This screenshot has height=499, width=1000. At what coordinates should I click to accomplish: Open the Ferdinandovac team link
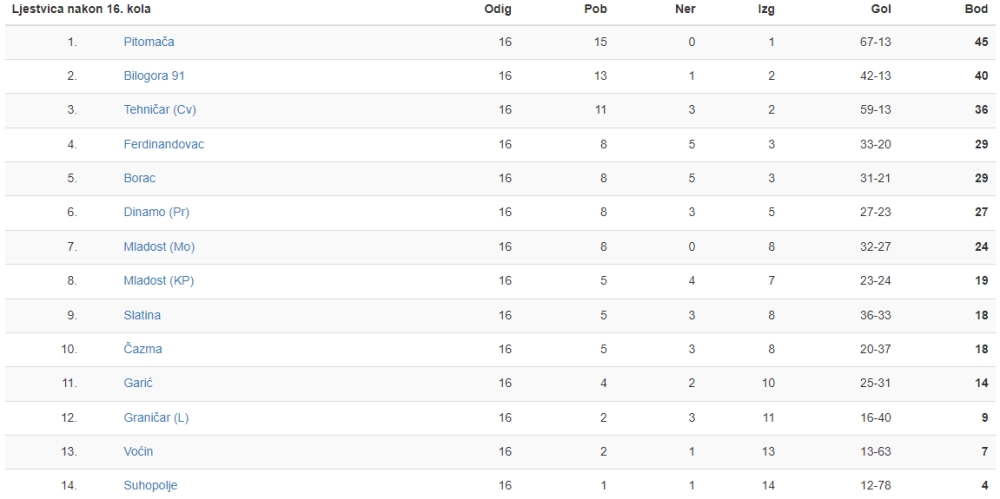click(x=164, y=144)
